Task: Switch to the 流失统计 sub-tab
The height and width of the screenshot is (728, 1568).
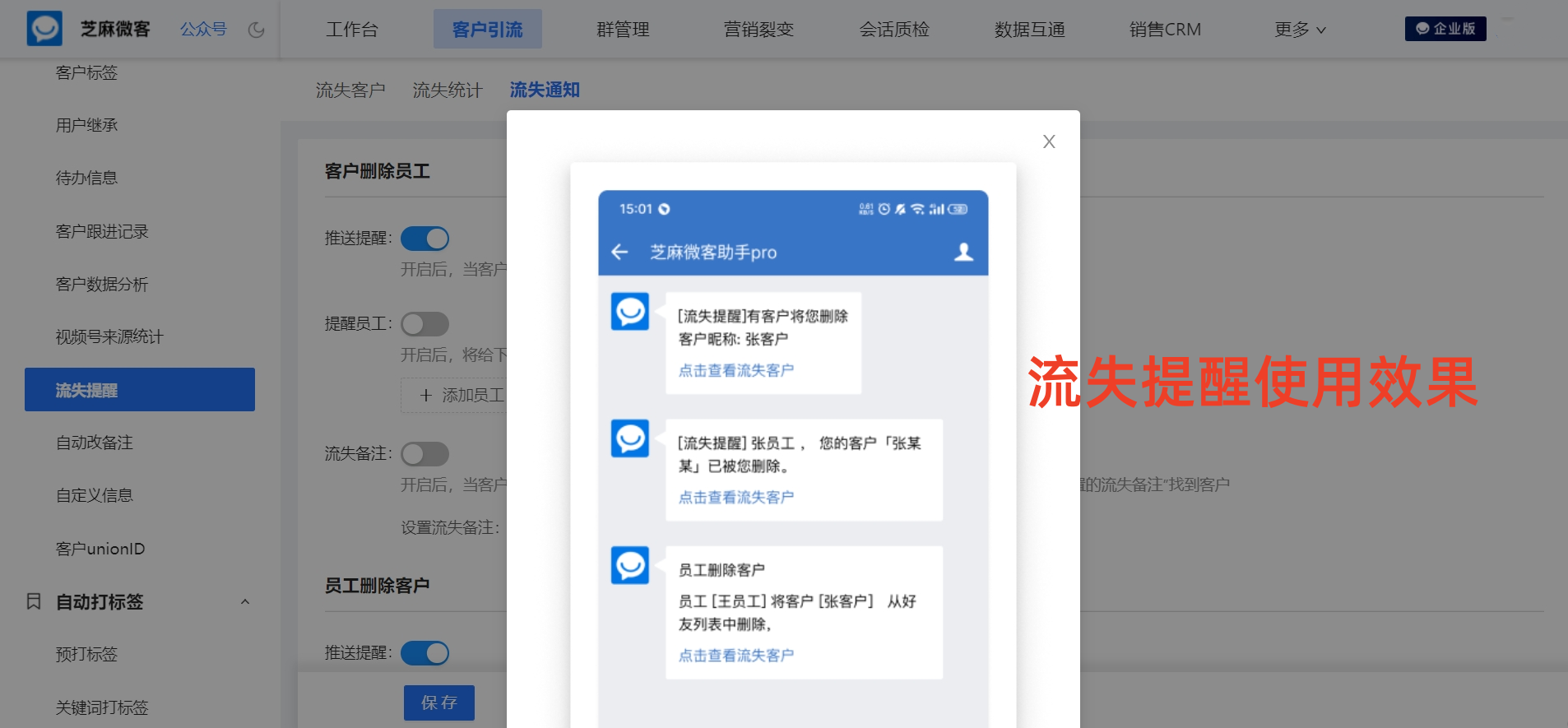Action: [x=448, y=90]
